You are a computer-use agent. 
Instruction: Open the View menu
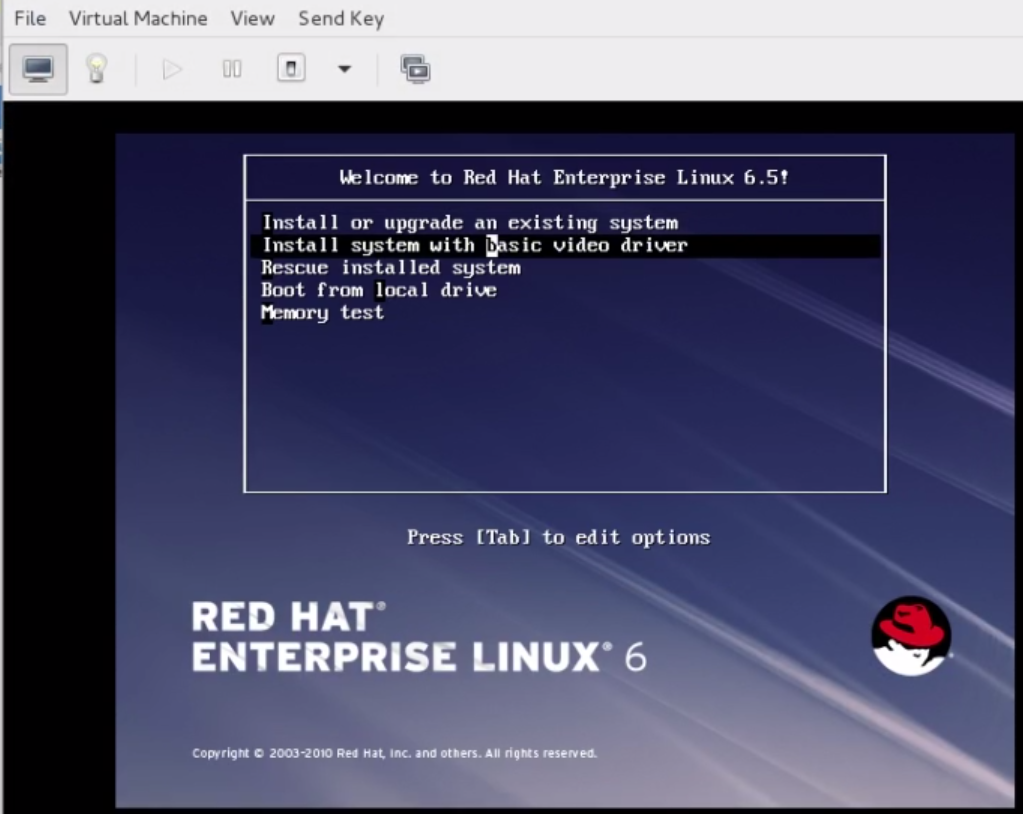tap(252, 18)
